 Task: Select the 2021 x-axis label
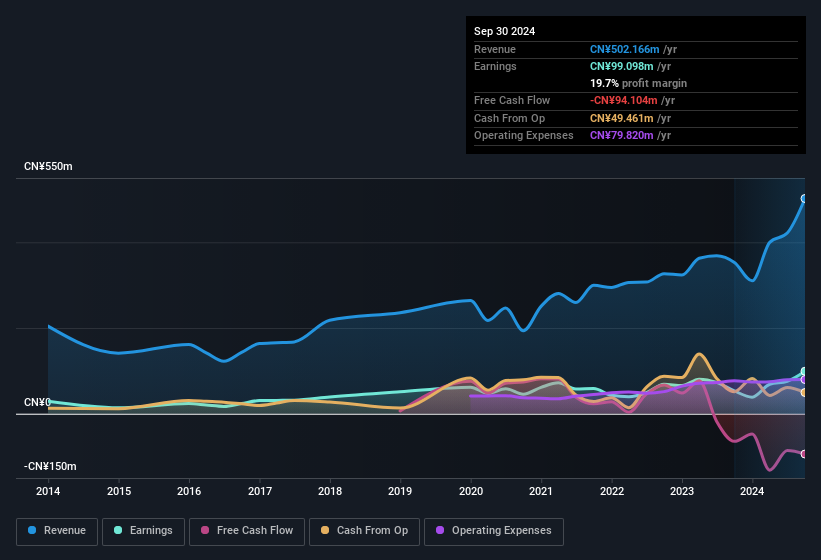(541, 491)
